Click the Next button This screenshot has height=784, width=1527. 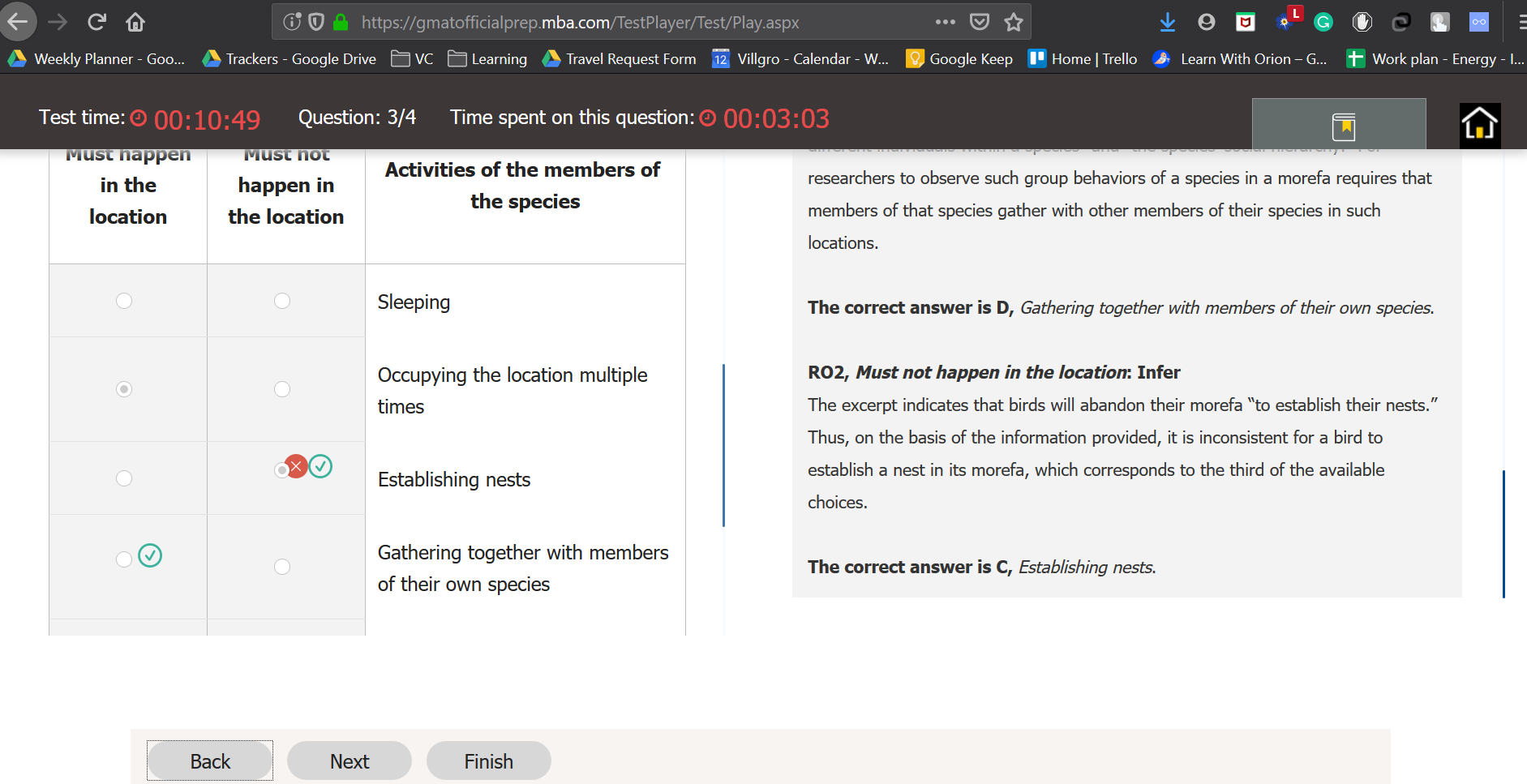click(x=350, y=760)
